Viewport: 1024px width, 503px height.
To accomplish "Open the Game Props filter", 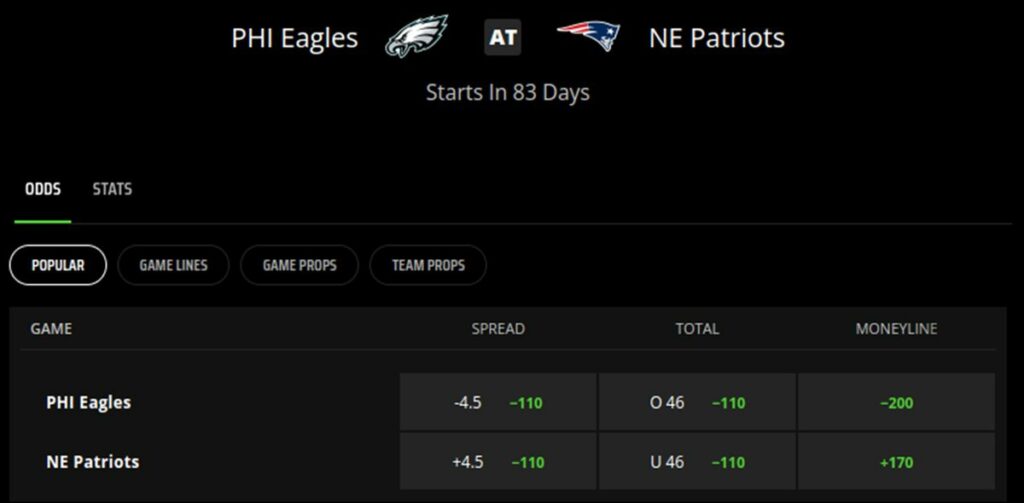I will coord(299,265).
